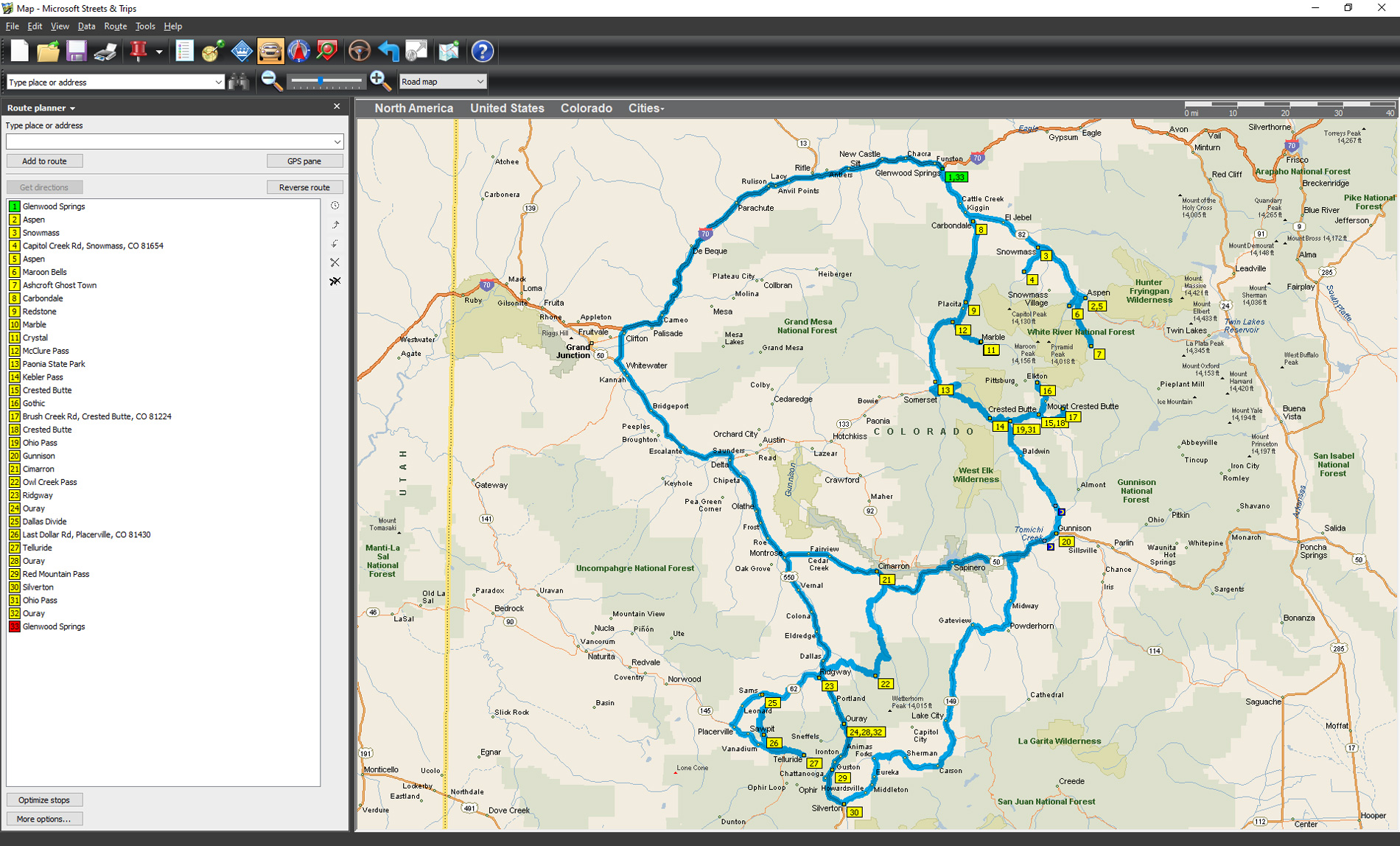Click map marker 21 at Cimarron
The width and height of the screenshot is (1400, 846).
click(x=886, y=580)
